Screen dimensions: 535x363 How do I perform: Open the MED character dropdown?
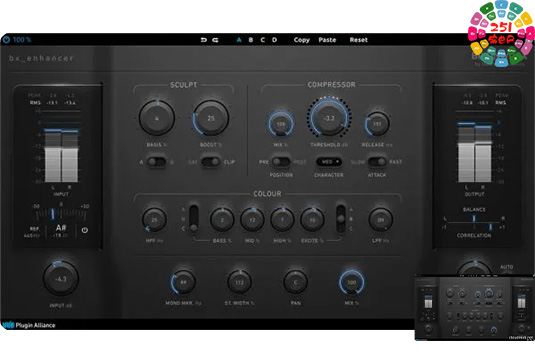[x=329, y=162]
